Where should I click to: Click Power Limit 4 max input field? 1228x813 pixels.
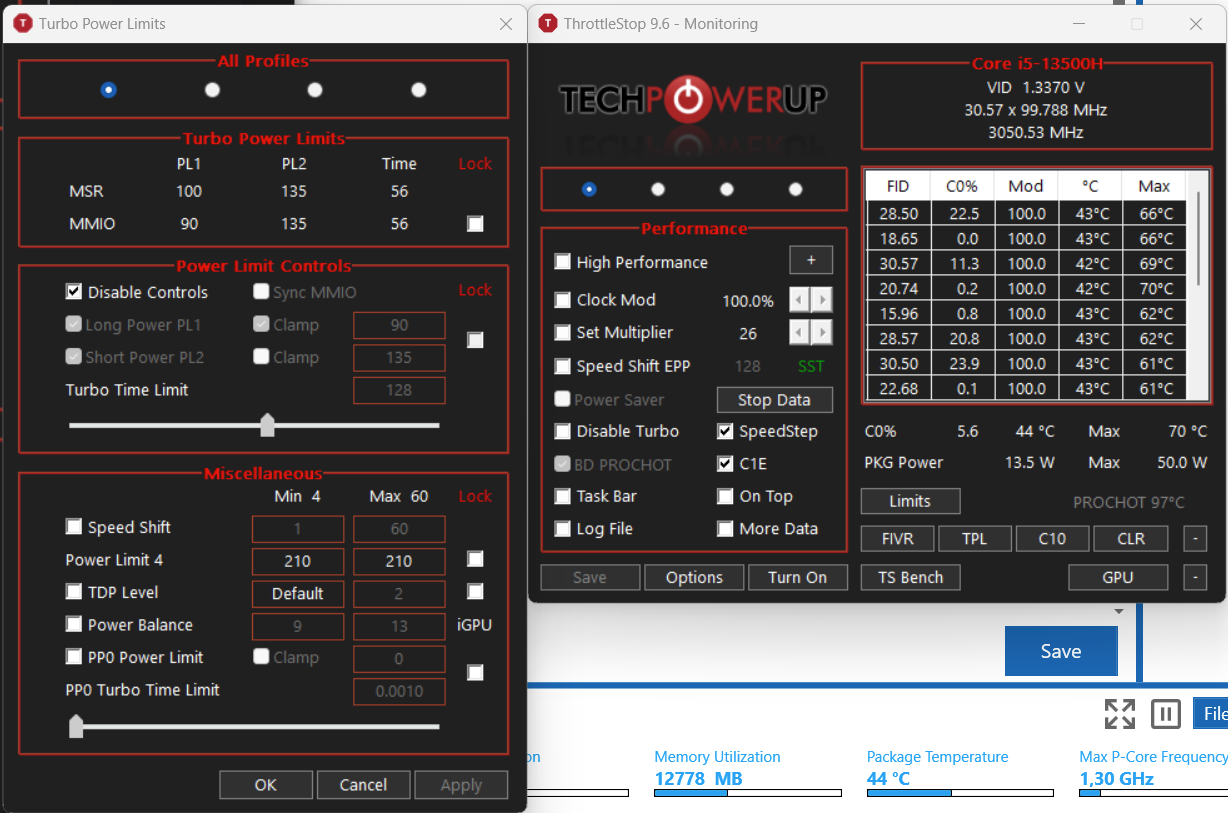tap(399, 561)
